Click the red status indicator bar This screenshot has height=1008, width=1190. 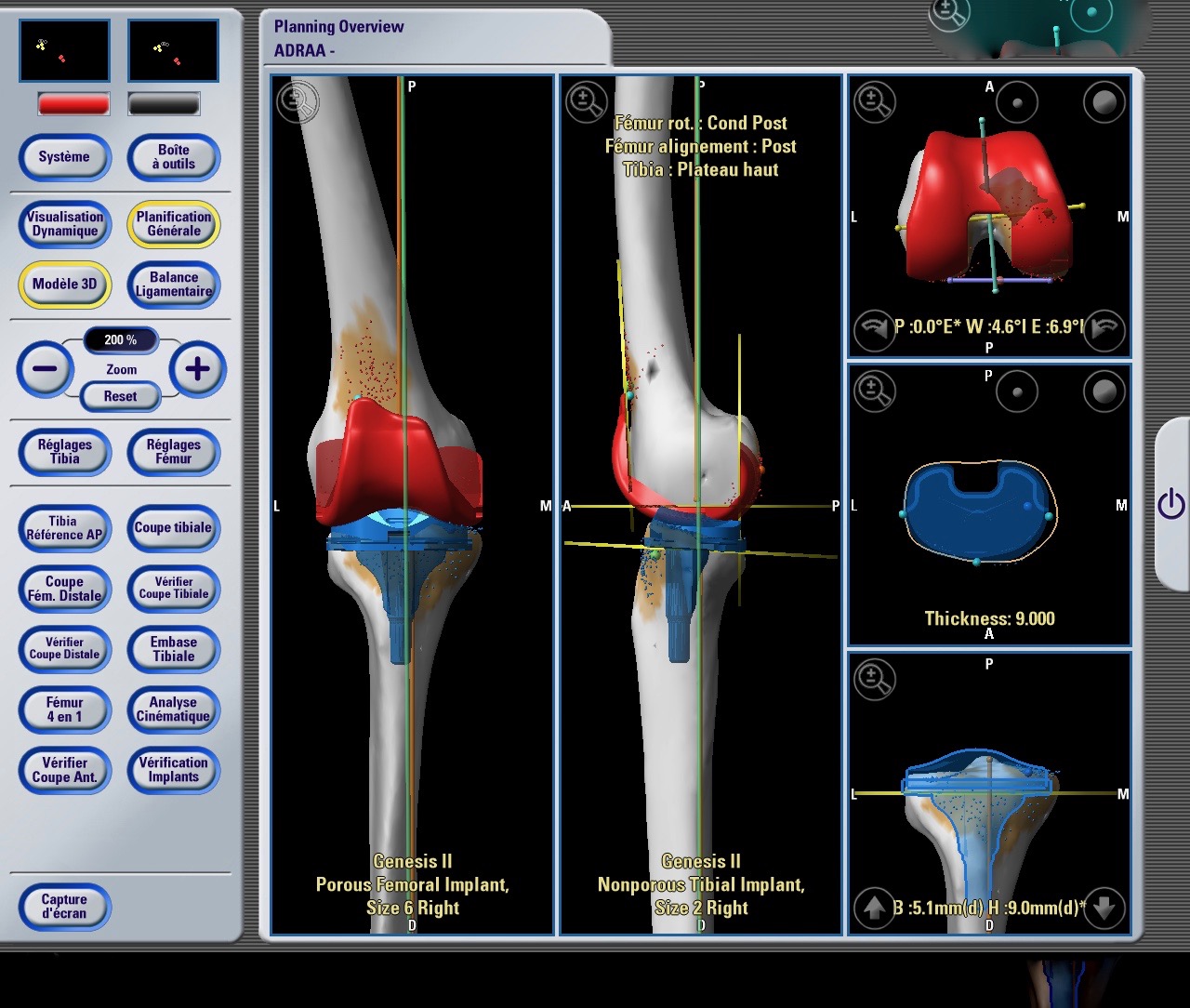click(73, 103)
